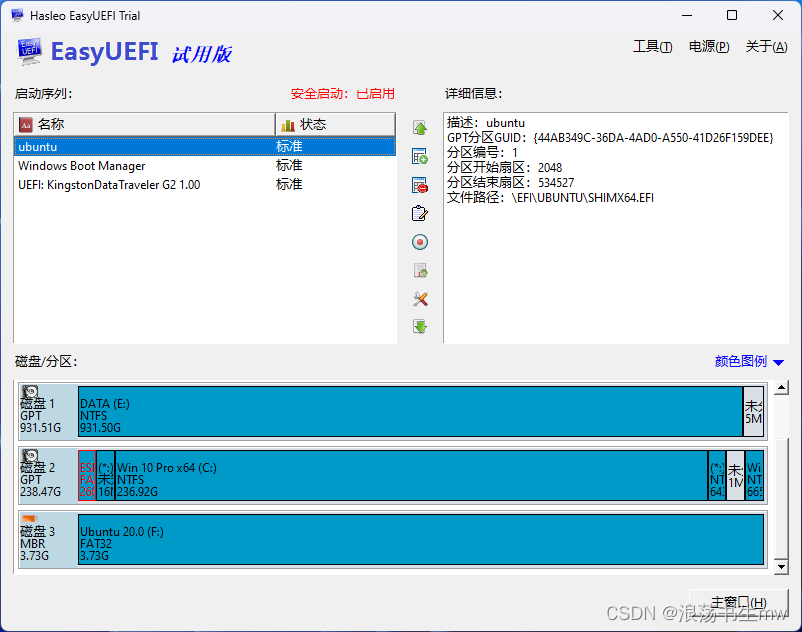This screenshot has width=802, height=632.
Task: Click the delete boot entry icon
Action: click(420, 185)
